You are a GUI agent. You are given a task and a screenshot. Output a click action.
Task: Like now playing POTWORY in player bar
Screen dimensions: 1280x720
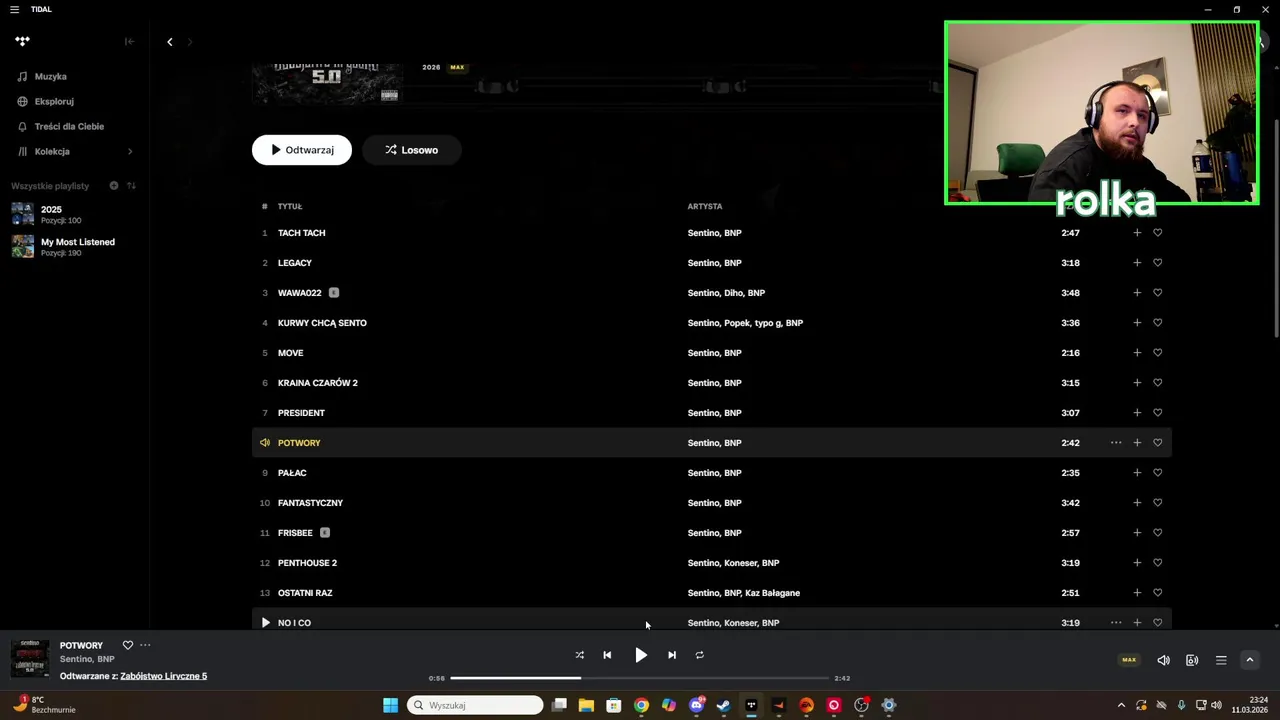click(127, 645)
